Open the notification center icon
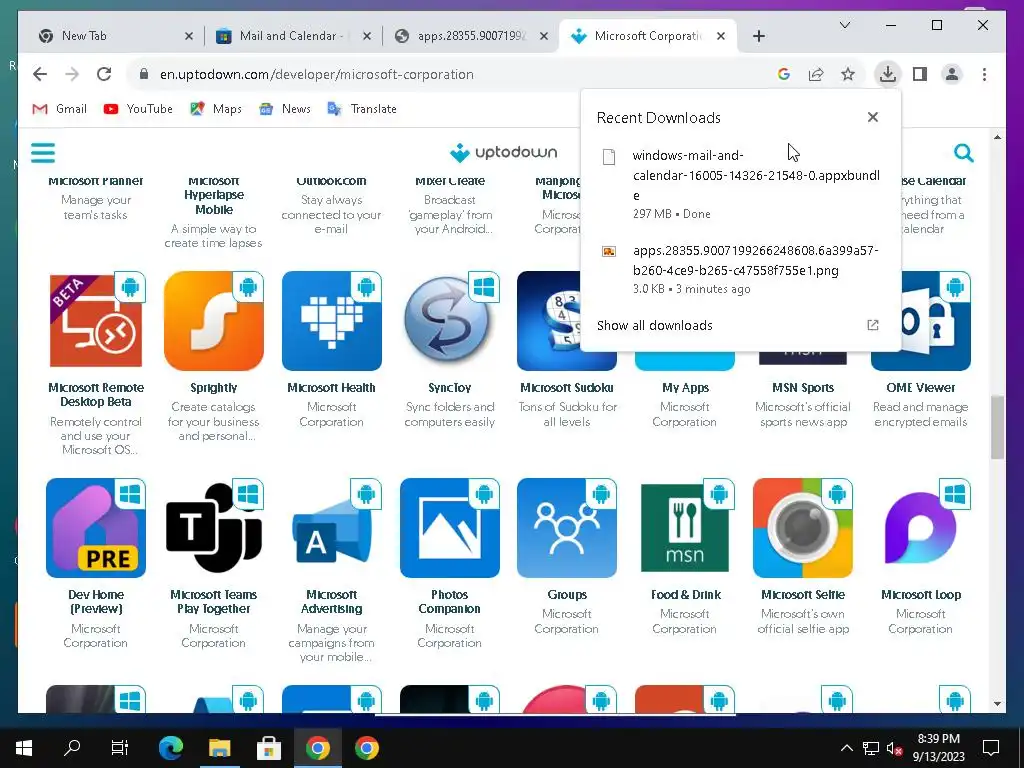1024x768 pixels. (x=991, y=748)
